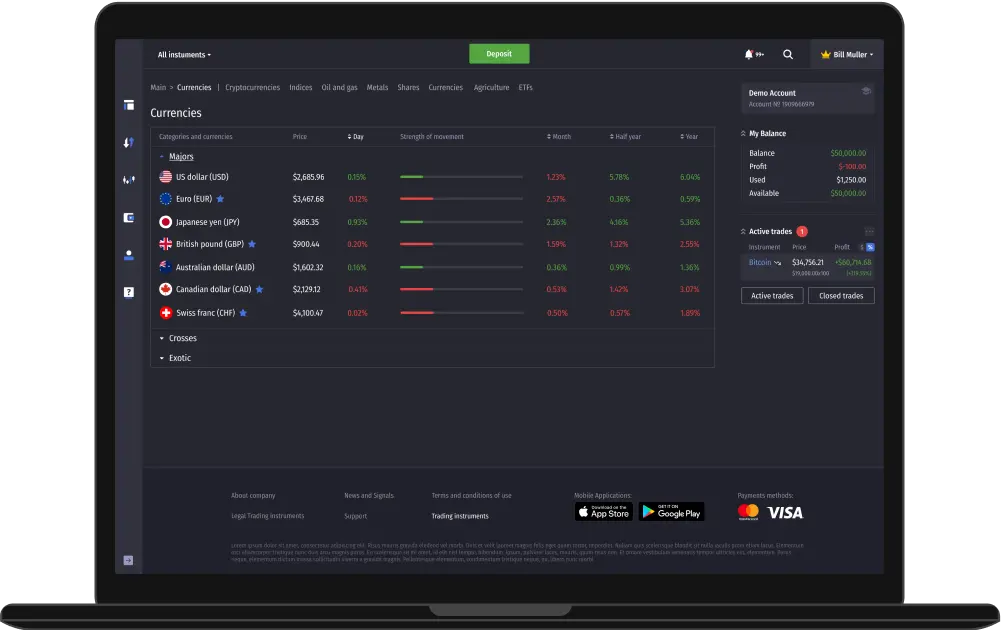Open profile via the person sidebar icon
Viewport: 1001px width, 630px height.
[x=128, y=254]
